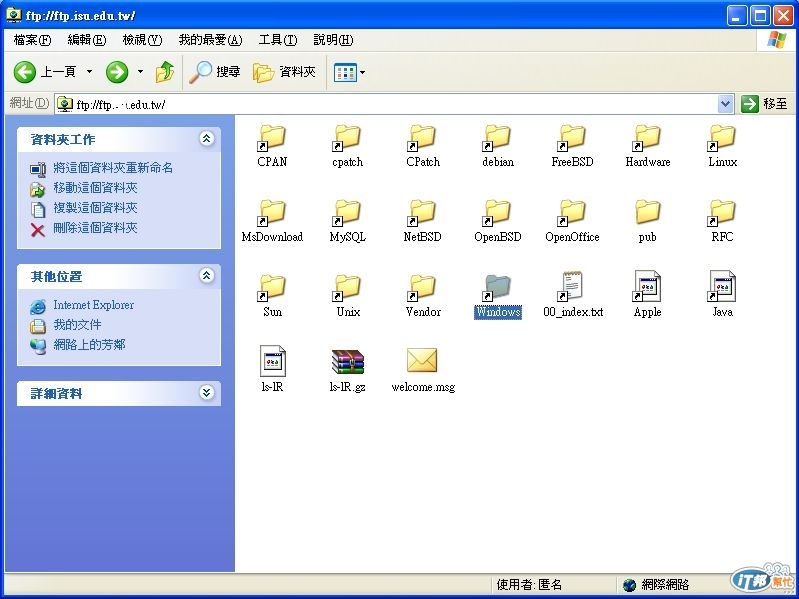
Task: Open the 檔案(F) menu
Action: click(33, 40)
